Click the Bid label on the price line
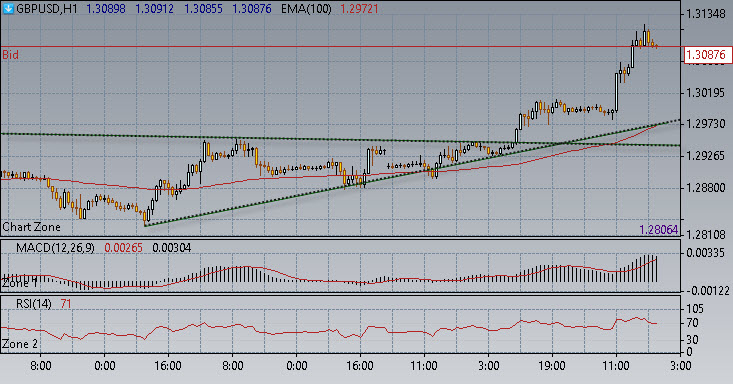Image resolution: width=733 pixels, height=384 pixels. pyautogui.click(x=10, y=55)
